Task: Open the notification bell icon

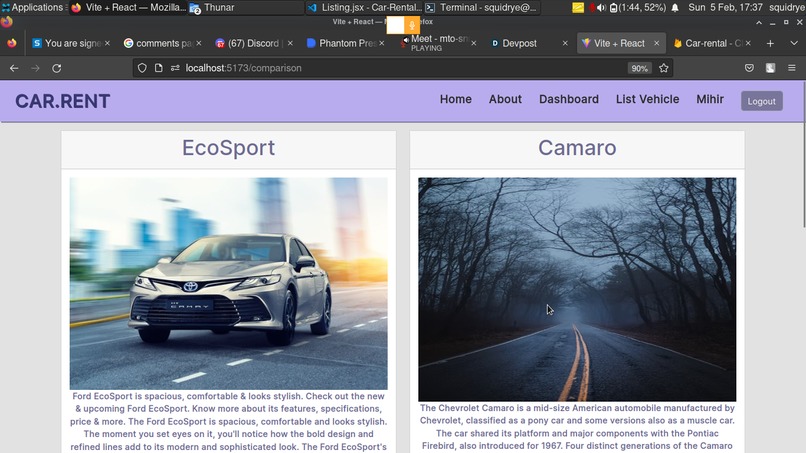Action: (x=675, y=8)
